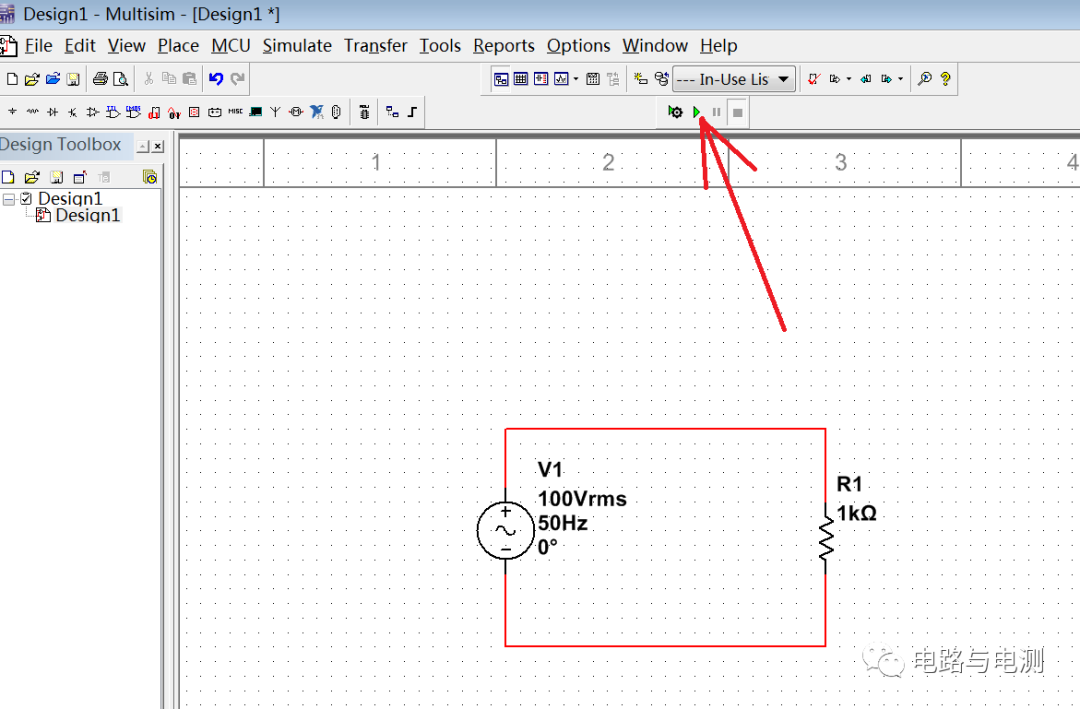The image size is (1080, 709).
Task: Open the MCU component group
Action: click(x=364, y=112)
